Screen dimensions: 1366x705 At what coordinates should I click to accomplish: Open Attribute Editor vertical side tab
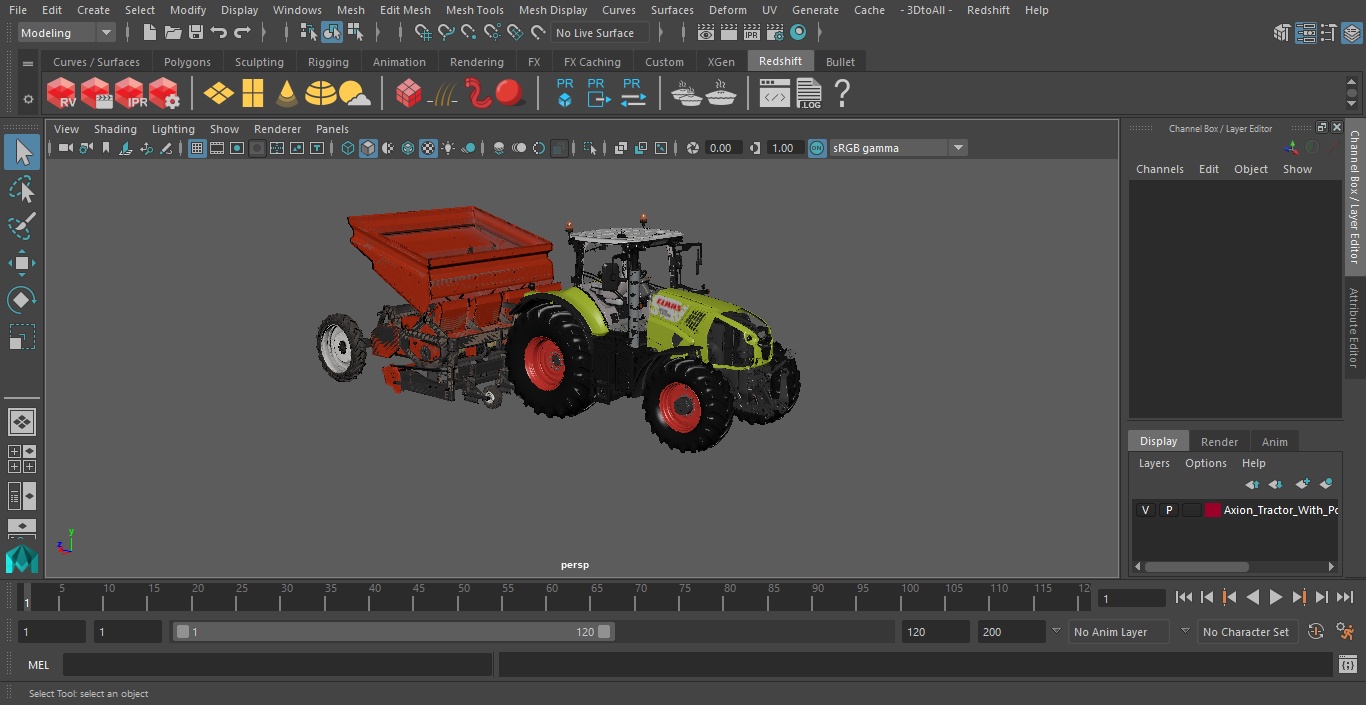pos(1354,327)
